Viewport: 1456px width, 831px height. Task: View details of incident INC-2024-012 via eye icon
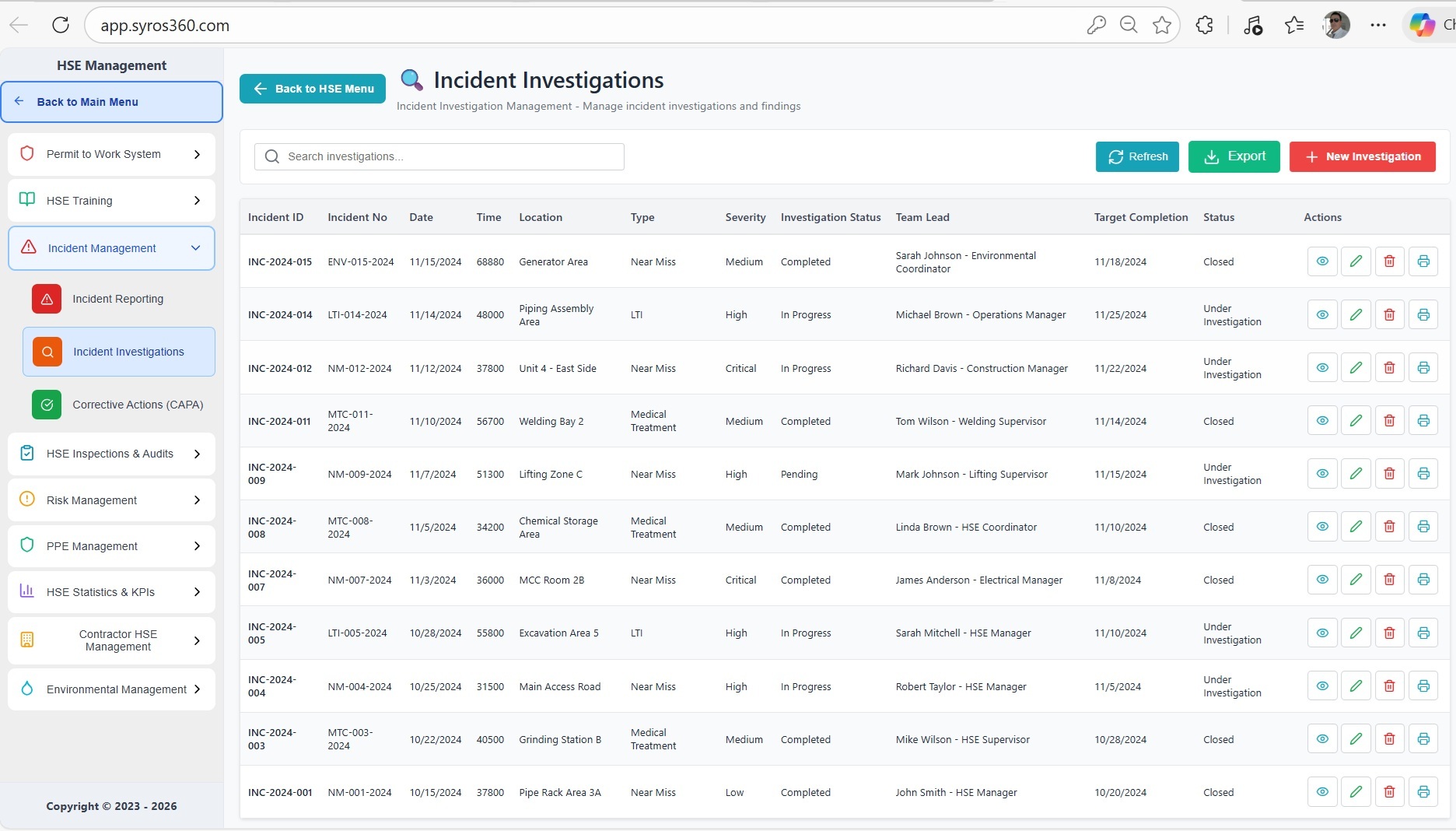(1322, 368)
